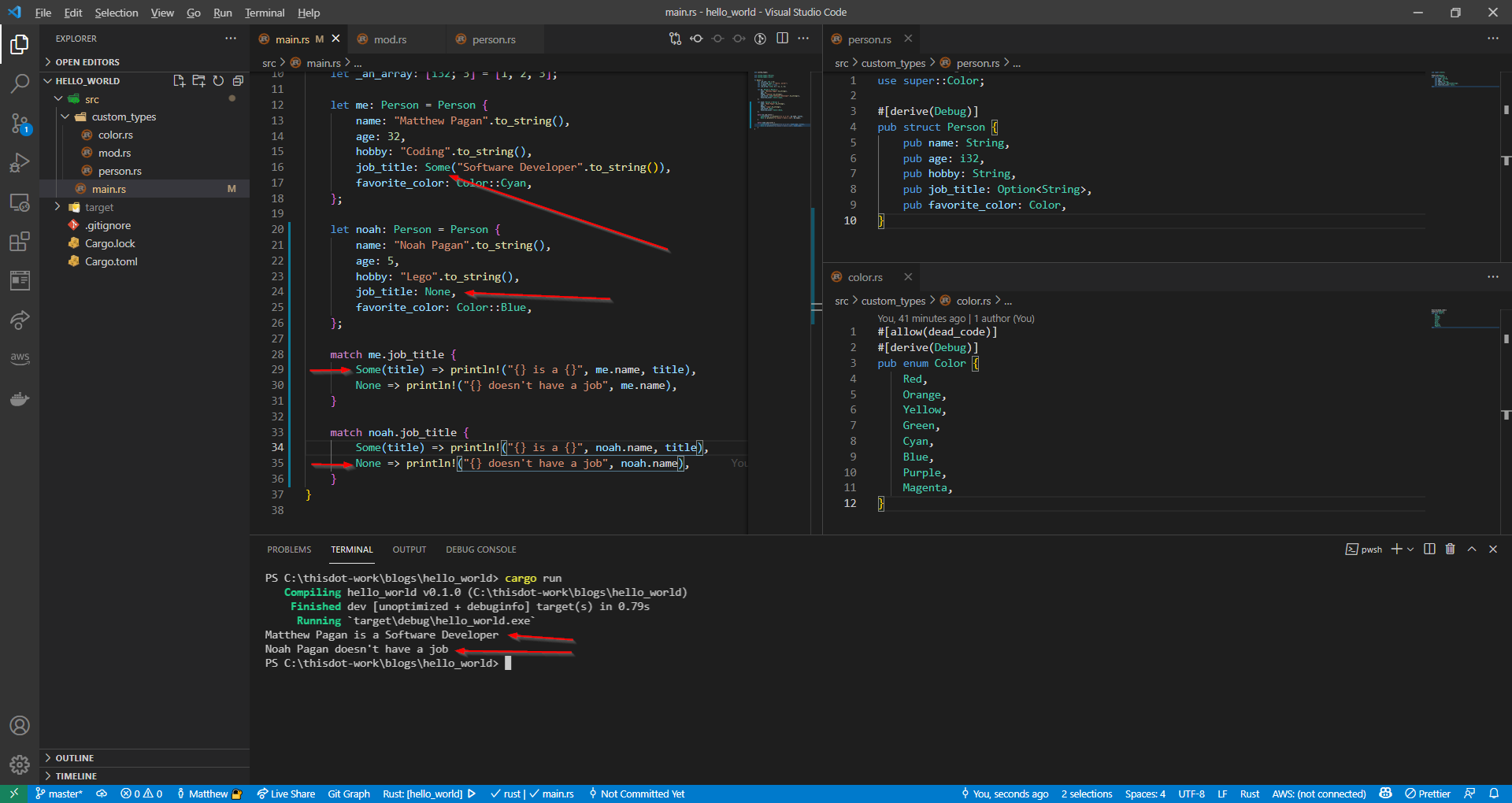Open color.rs in the Explorer tree
The height and width of the screenshot is (803, 1512).
[116, 135]
